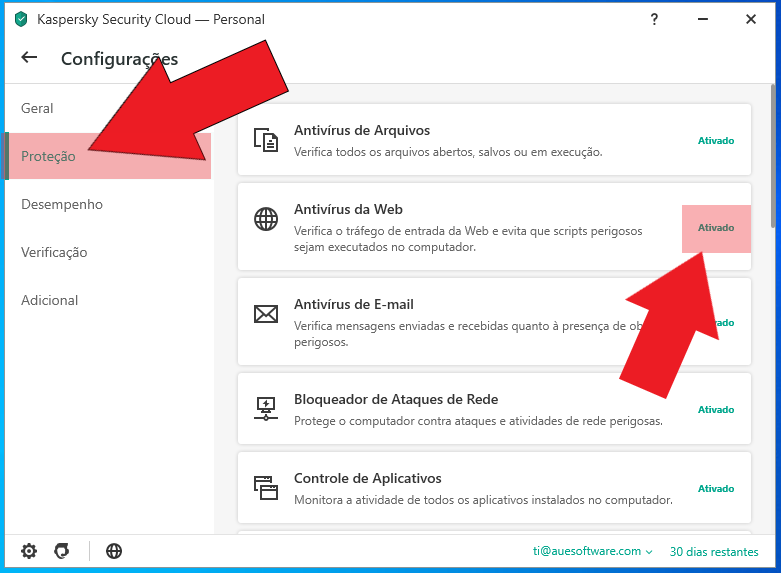This screenshot has height=573, width=781.
Task: Open settings via the gear icon
Action: click(29, 551)
